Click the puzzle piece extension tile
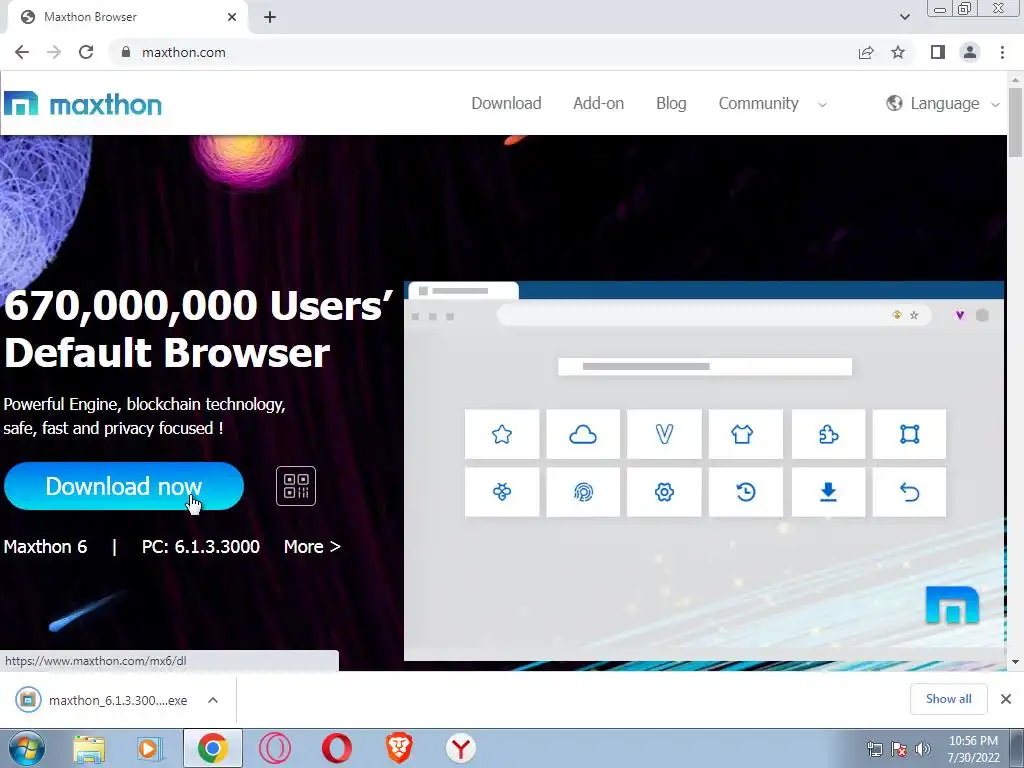The height and width of the screenshot is (768, 1024). click(828, 434)
